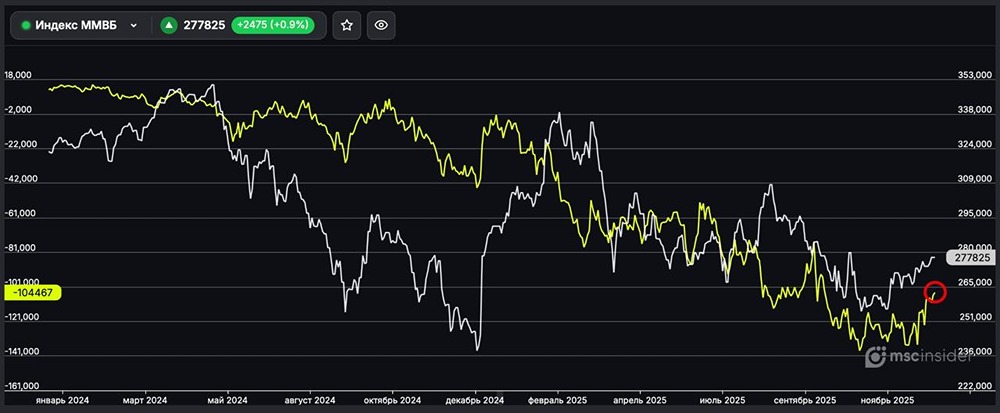Image resolution: width=1000 pixels, height=413 pixels.
Task: Click the yellow -104467 left axis label
Action: coord(31,292)
